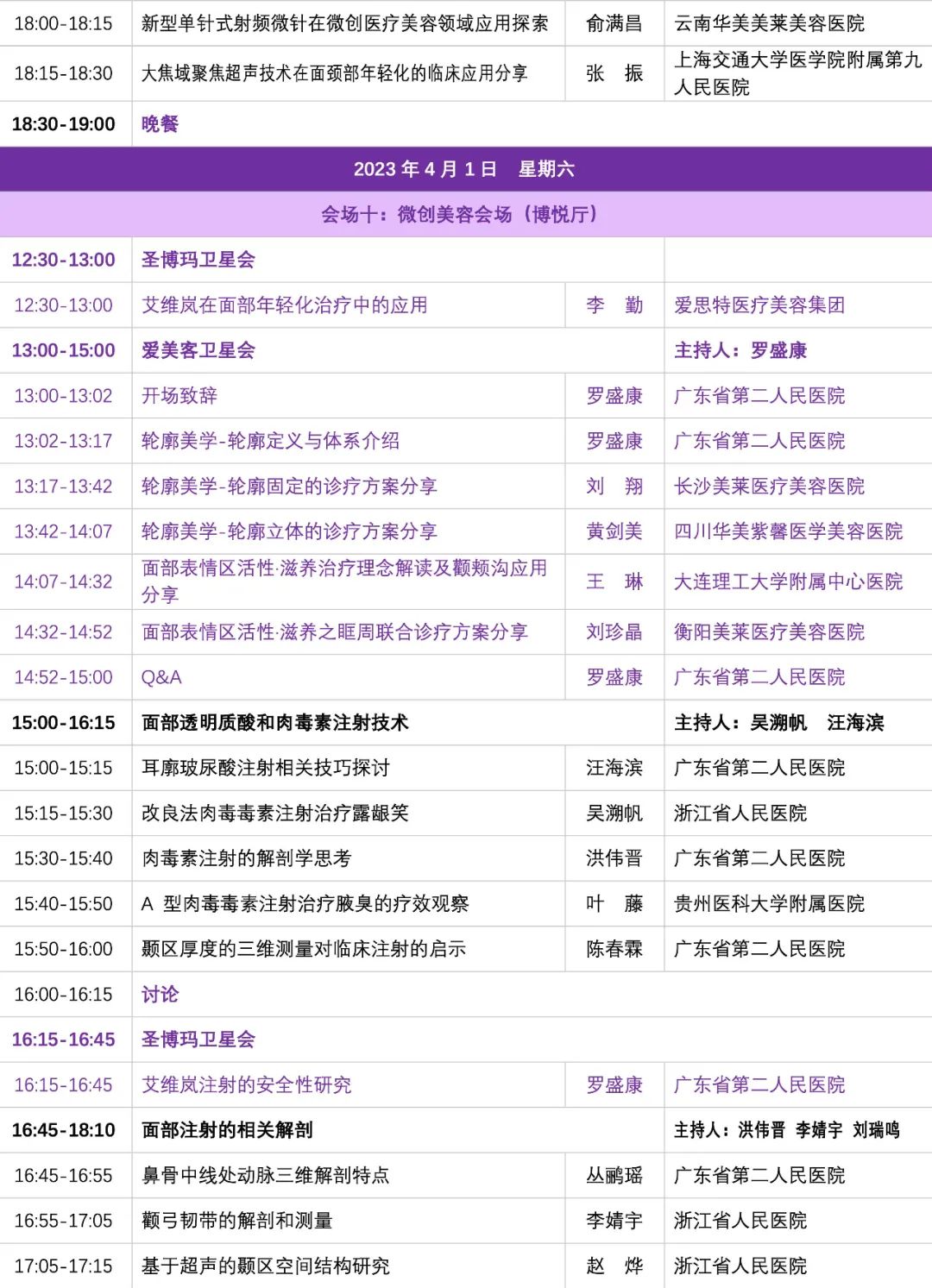Select the 开场致辞 entry
Image resolution: width=932 pixels, height=1288 pixels.
coord(179,396)
